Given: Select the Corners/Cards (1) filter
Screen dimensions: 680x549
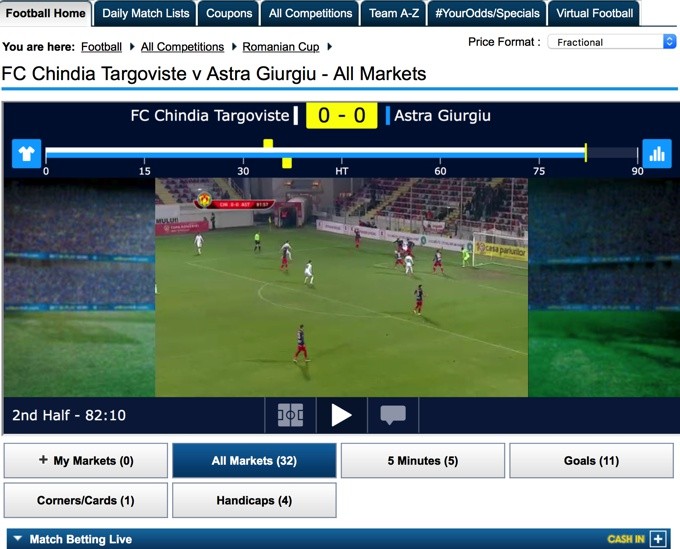Looking at the screenshot, I should [85, 500].
